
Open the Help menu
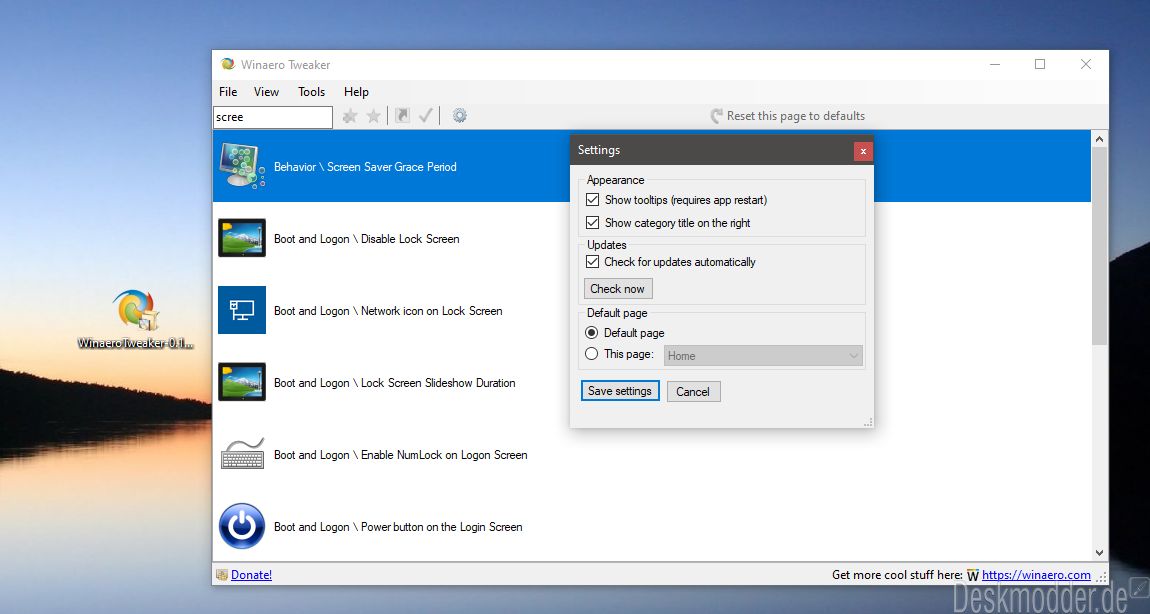pyautogui.click(x=356, y=92)
